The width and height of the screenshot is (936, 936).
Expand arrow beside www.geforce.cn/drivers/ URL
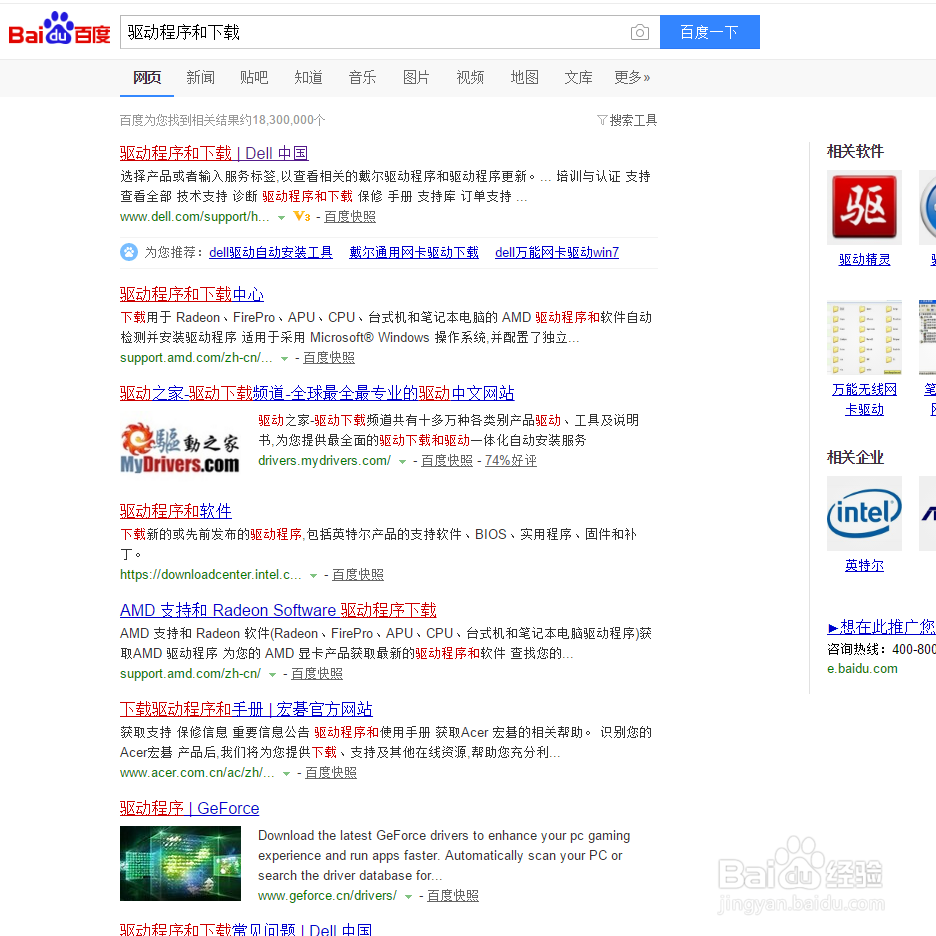[408, 897]
